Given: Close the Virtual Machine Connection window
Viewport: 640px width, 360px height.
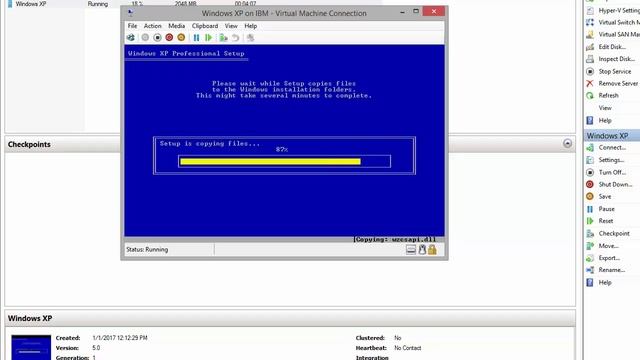Looking at the screenshot, I should click(434, 11).
